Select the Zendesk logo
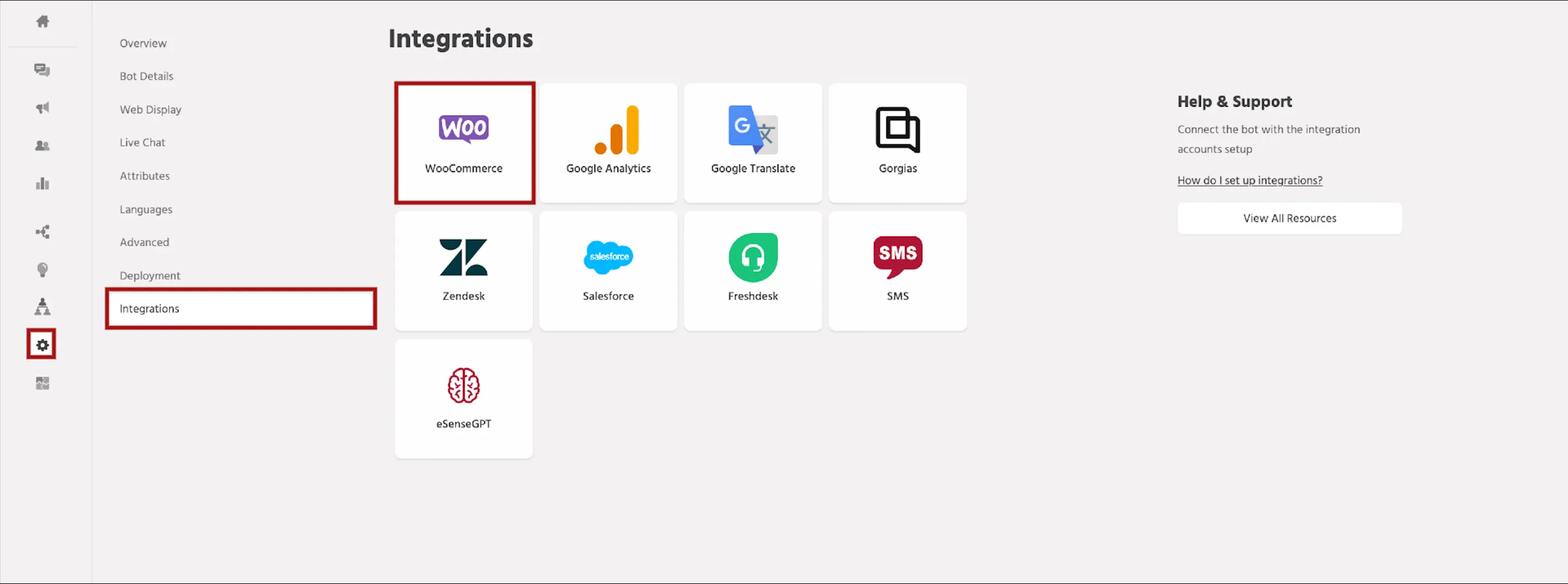The height and width of the screenshot is (584, 1568). [463, 257]
